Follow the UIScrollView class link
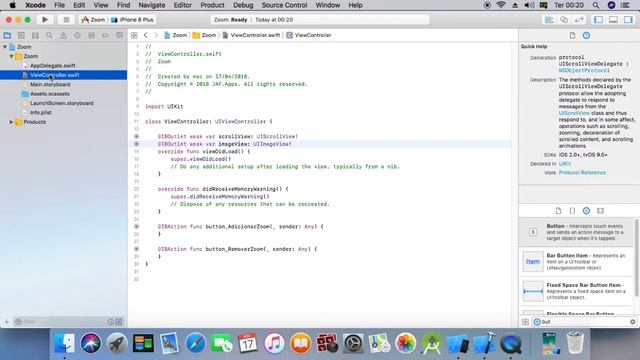640x360 pixels. (x=574, y=113)
